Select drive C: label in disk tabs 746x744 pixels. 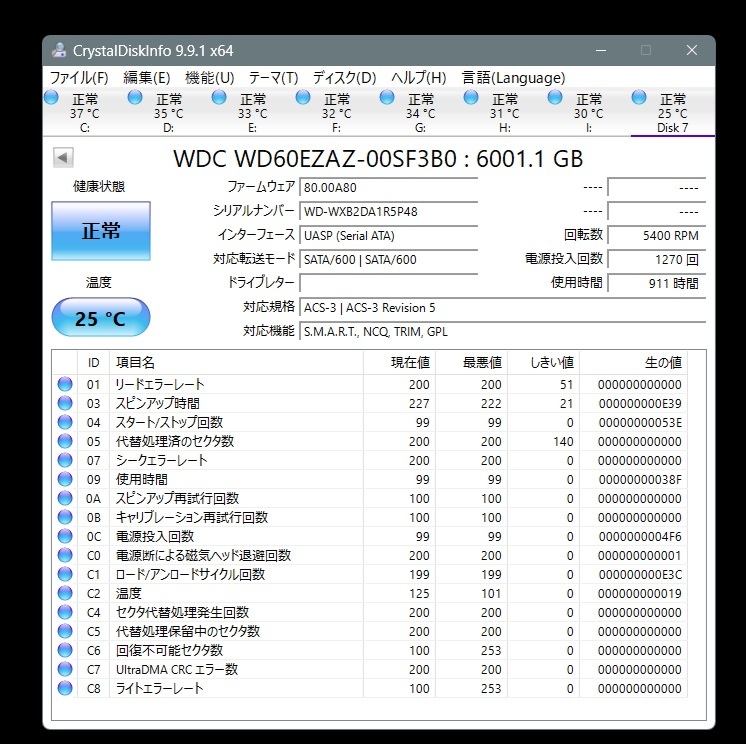pos(85,128)
